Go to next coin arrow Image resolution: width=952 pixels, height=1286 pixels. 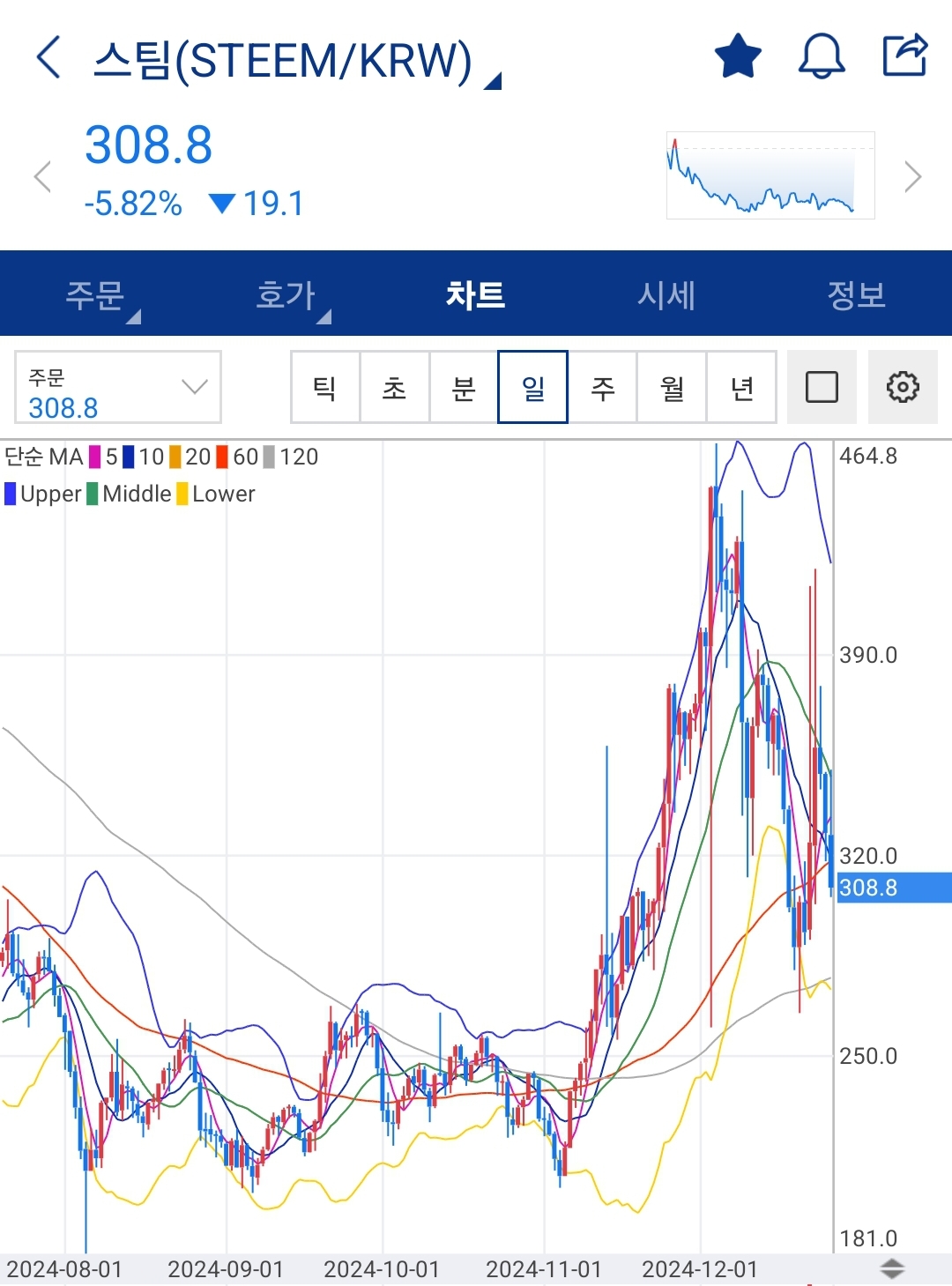(x=913, y=177)
